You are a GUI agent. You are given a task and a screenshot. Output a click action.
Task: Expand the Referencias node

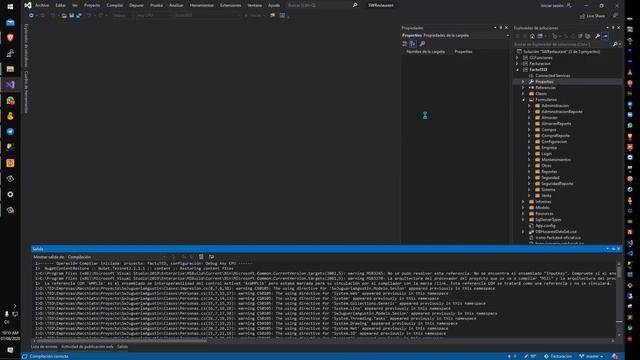coord(523,88)
